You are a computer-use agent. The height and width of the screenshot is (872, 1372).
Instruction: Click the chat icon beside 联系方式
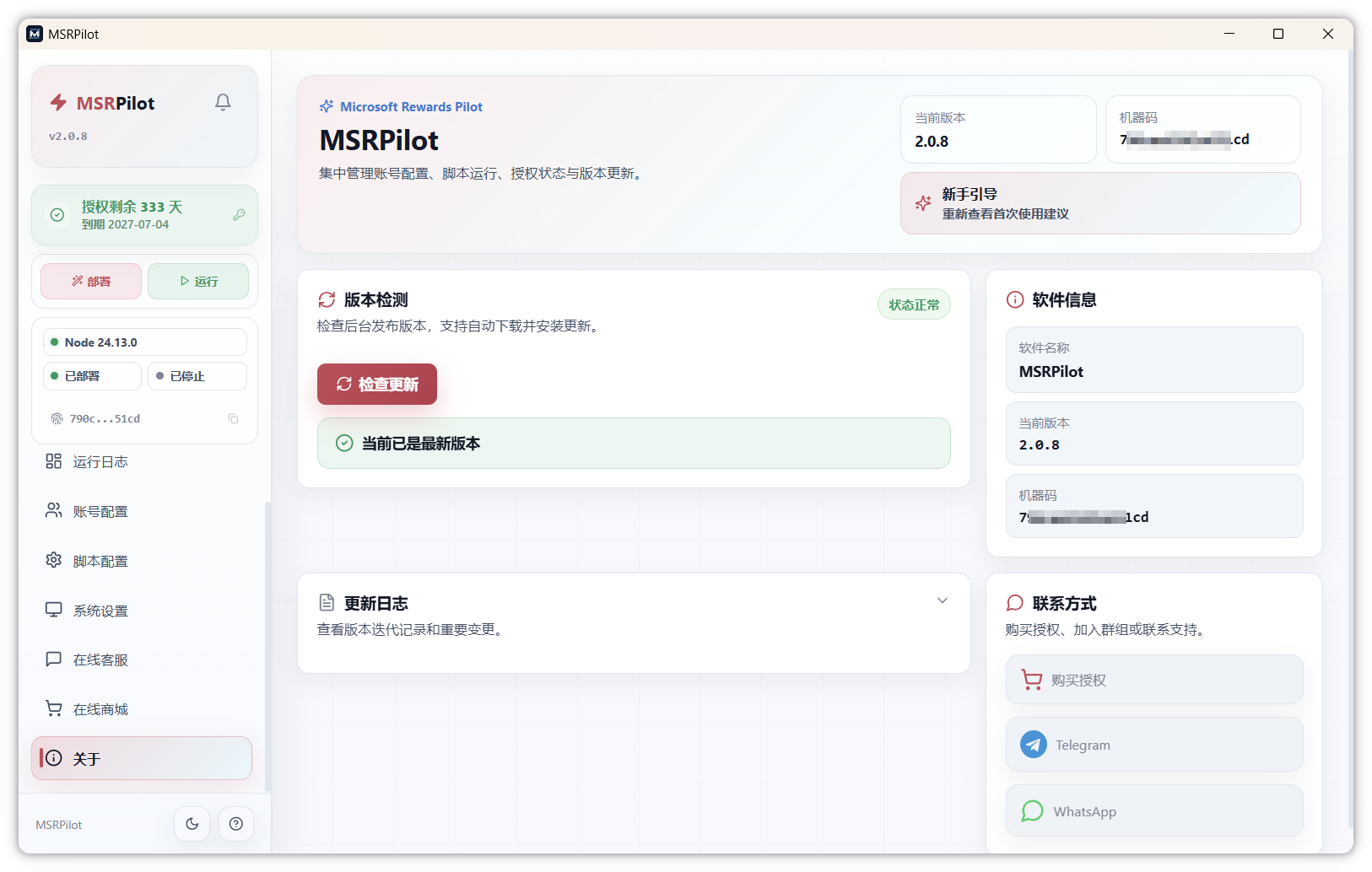[1015, 603]
